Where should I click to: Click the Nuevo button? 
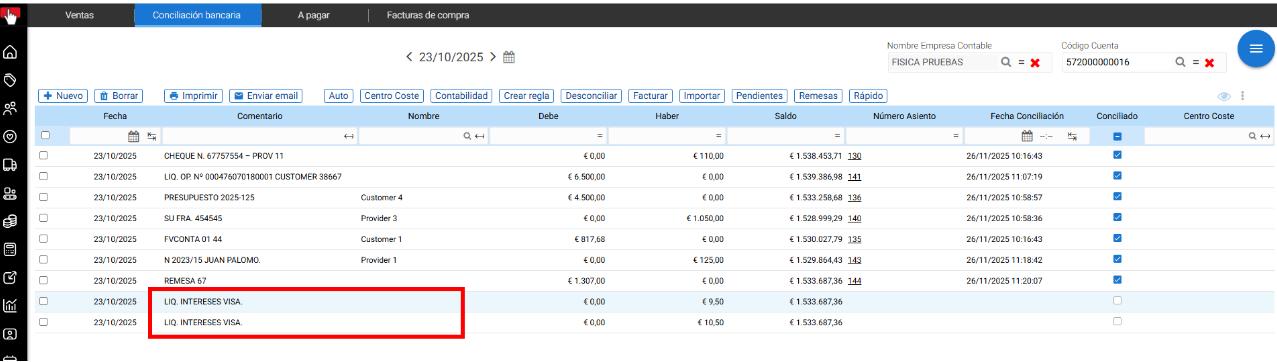(x=63, y=96)
